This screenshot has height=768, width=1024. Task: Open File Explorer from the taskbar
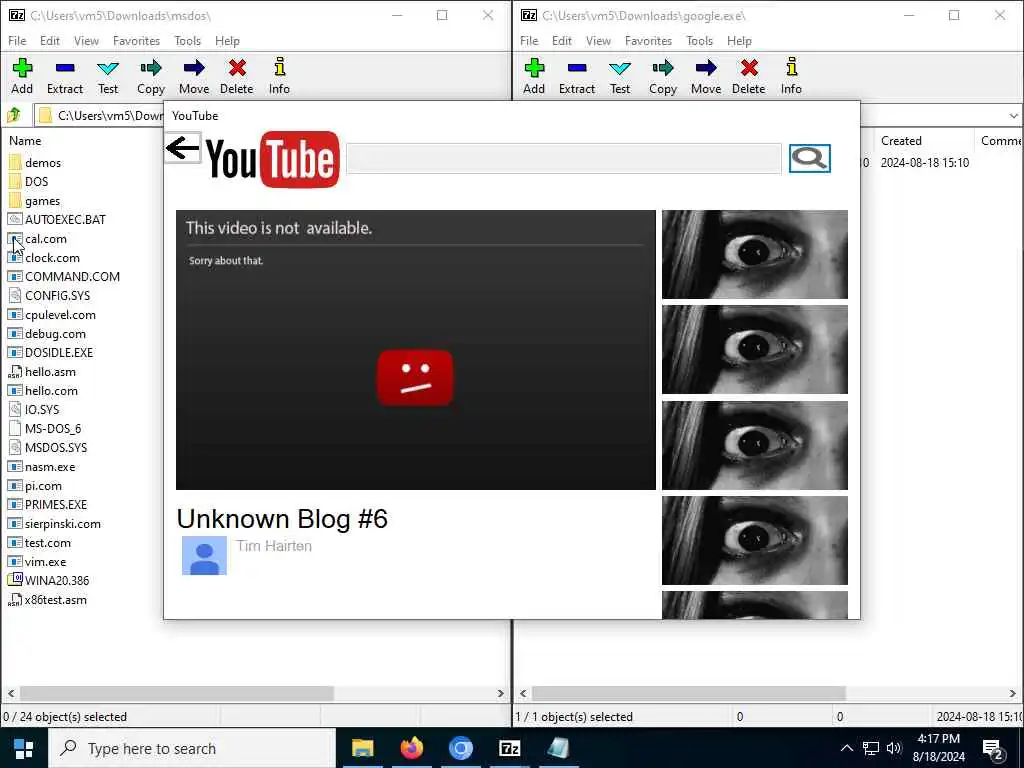point(362,748)
